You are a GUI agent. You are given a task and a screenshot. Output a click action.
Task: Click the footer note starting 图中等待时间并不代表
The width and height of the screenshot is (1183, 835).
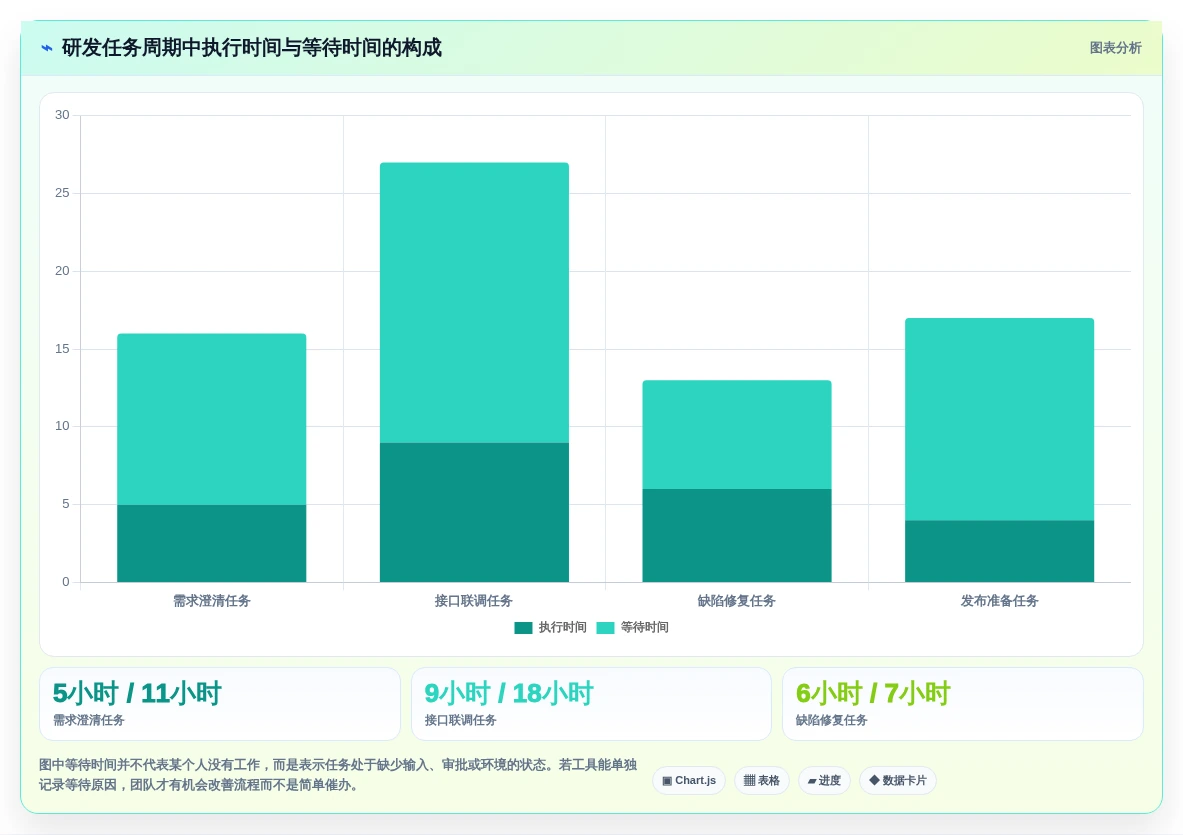338,775
